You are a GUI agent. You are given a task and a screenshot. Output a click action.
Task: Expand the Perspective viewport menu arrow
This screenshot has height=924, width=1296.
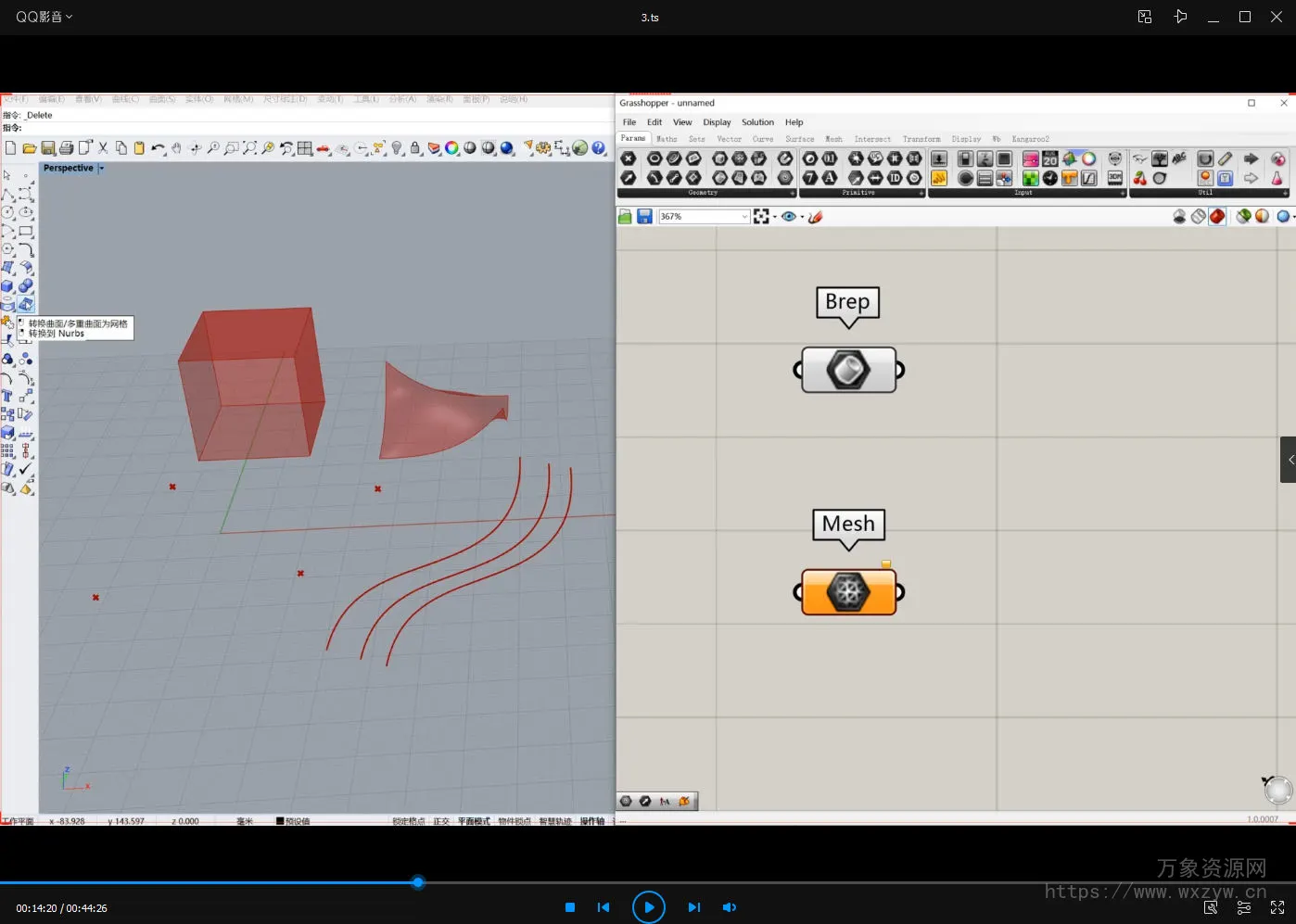[x=101, y=169]
